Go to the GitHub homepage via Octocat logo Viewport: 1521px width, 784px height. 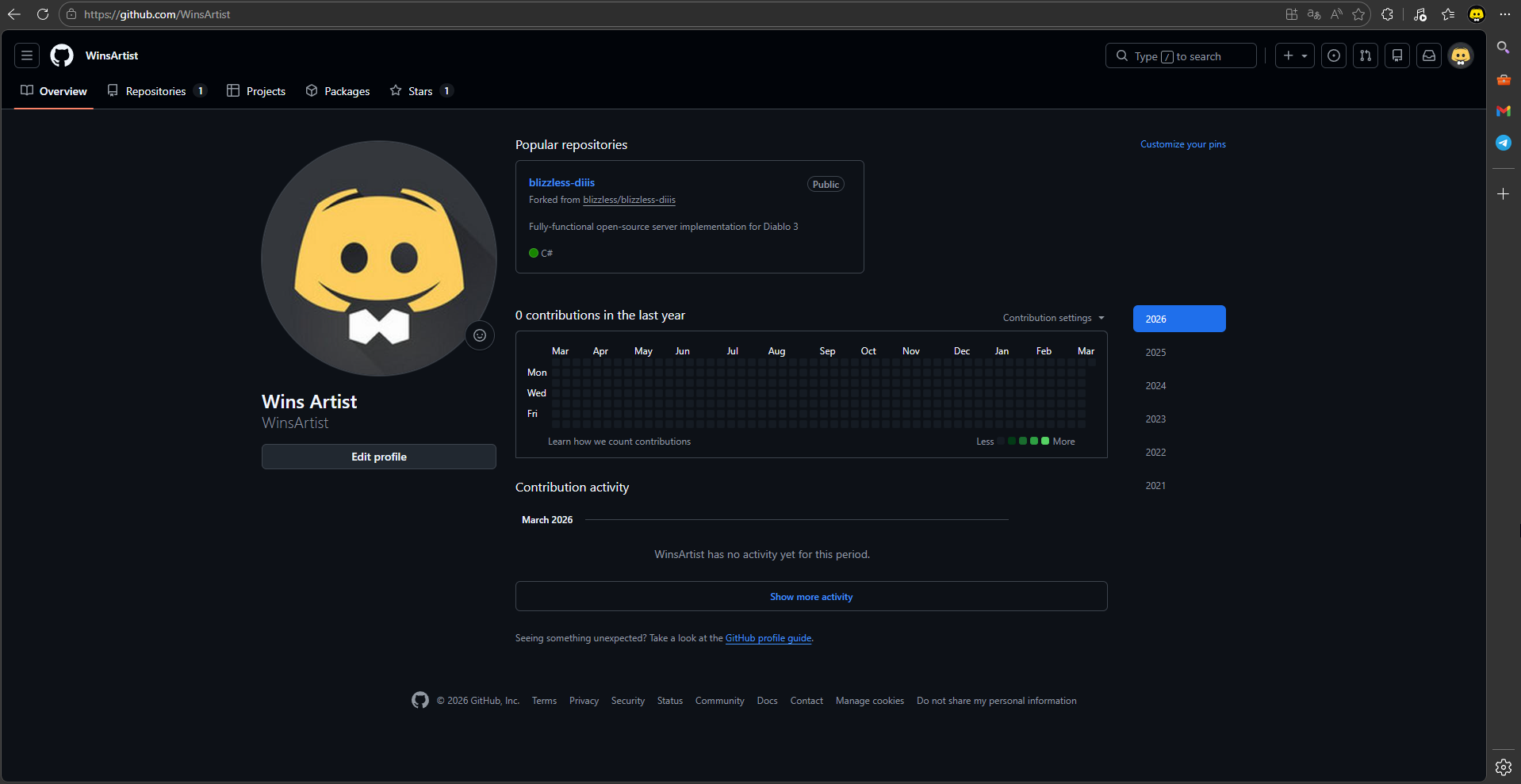coord(62,55)
